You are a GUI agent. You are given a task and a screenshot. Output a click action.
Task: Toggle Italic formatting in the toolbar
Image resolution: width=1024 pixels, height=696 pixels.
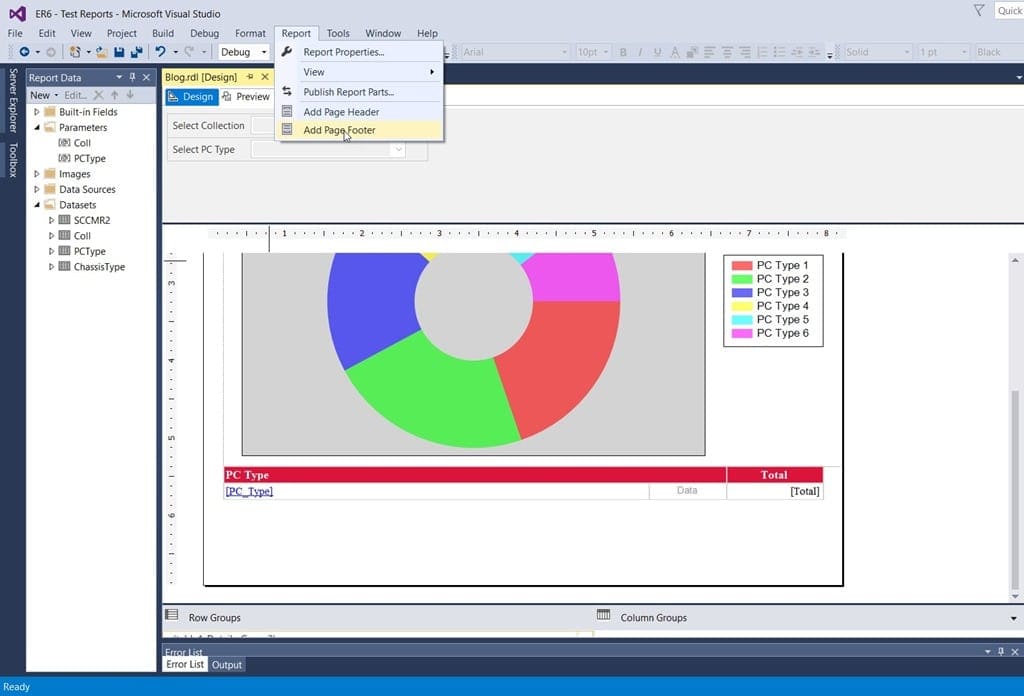[640, 52]
